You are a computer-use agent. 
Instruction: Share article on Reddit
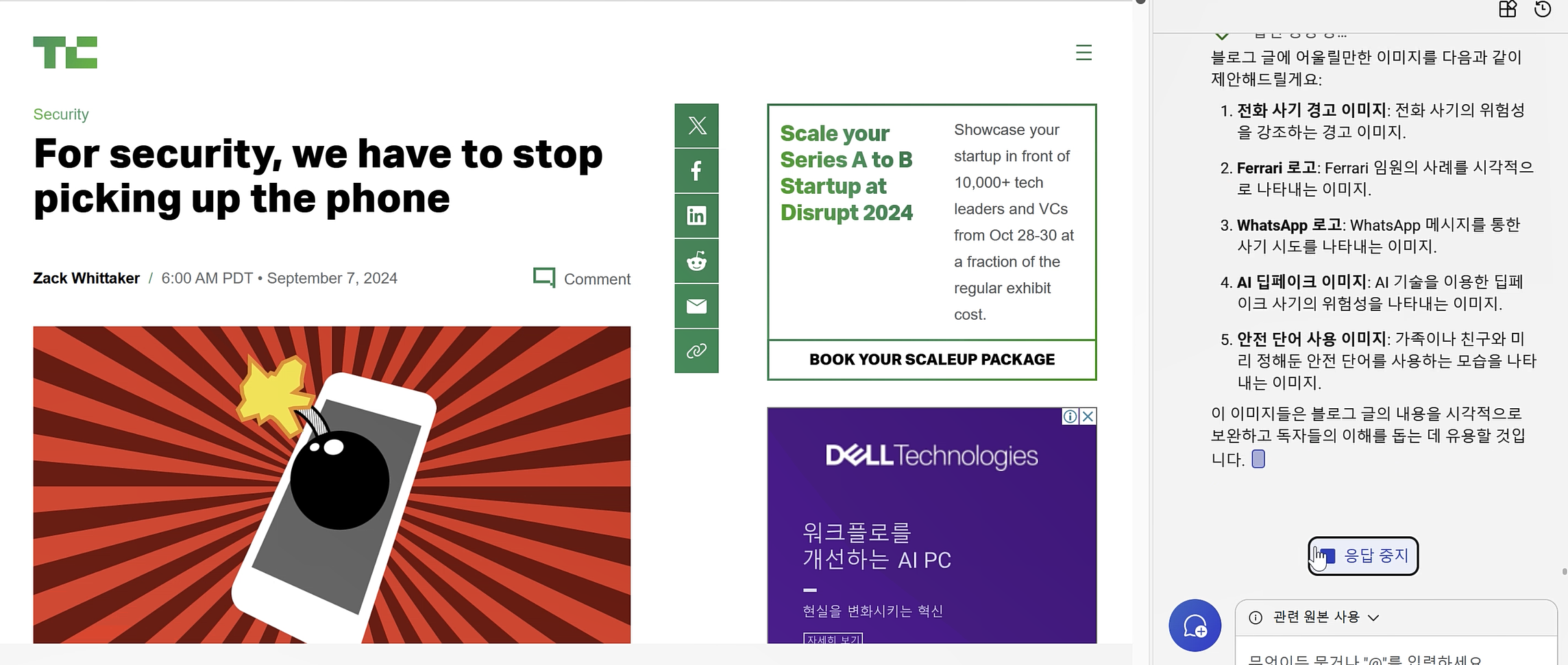[696, 261]
